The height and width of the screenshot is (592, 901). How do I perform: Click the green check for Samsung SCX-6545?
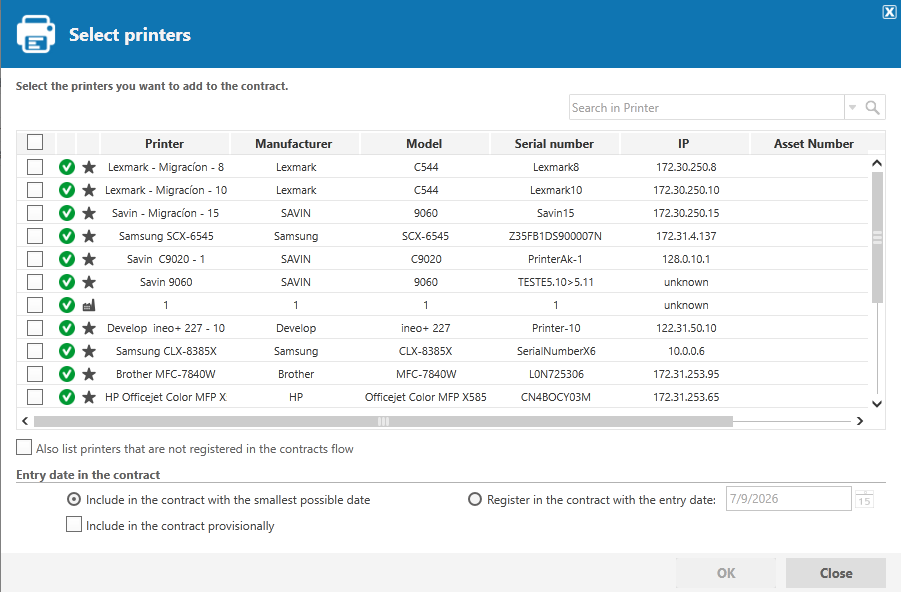(67, 236)
